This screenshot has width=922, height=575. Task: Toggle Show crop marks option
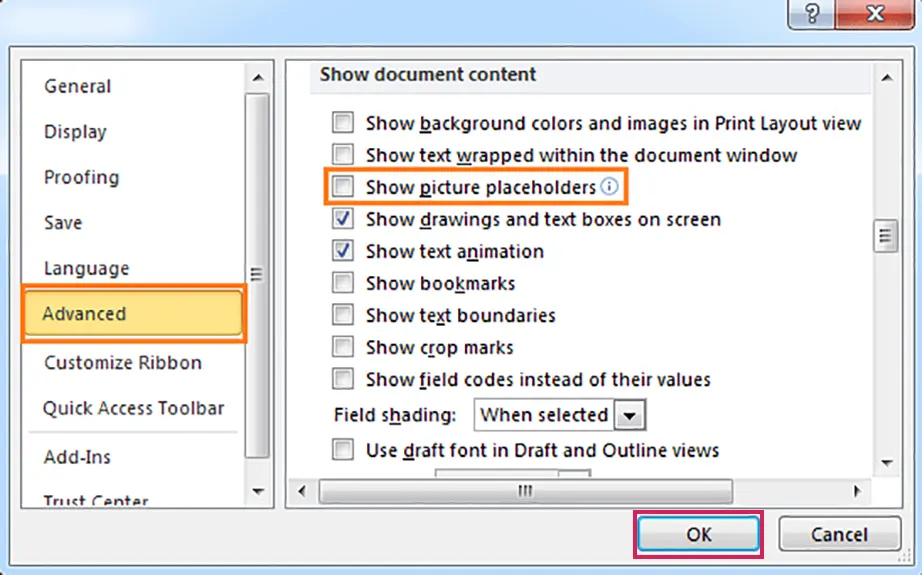pyautogui.click(x=343, y=347)
